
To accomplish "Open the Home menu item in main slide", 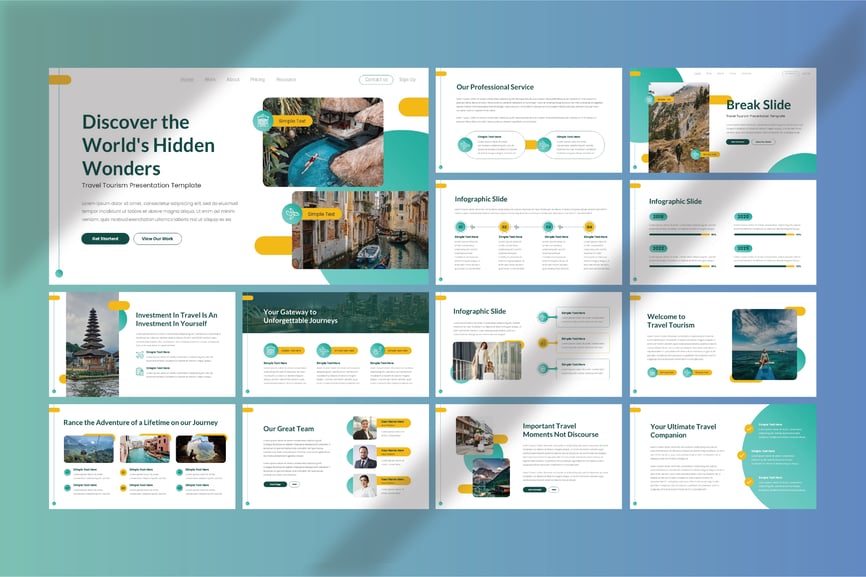I will [x=187, y=79].
